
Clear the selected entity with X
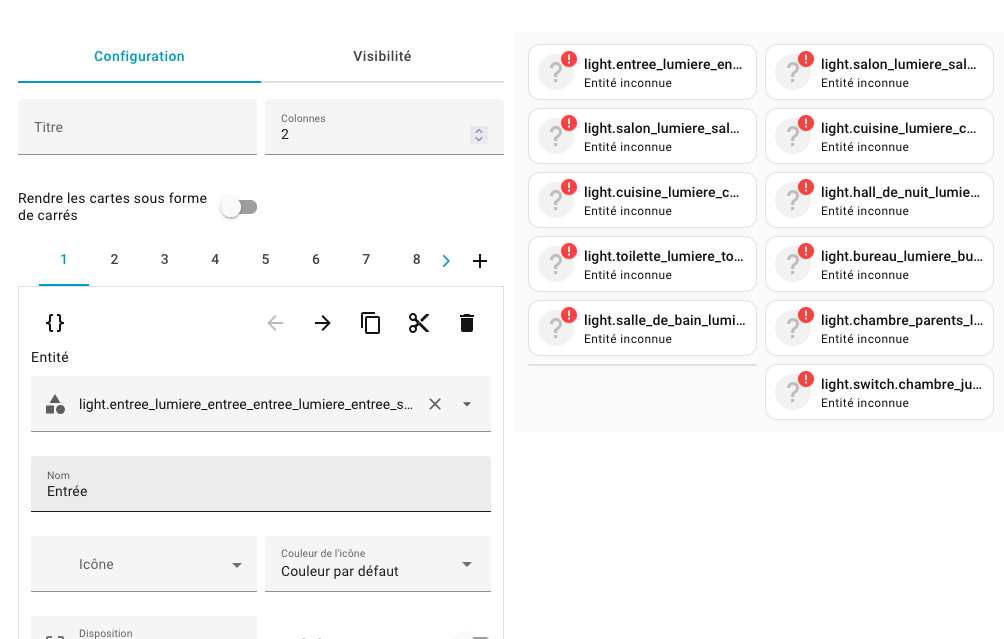(435, 404)
